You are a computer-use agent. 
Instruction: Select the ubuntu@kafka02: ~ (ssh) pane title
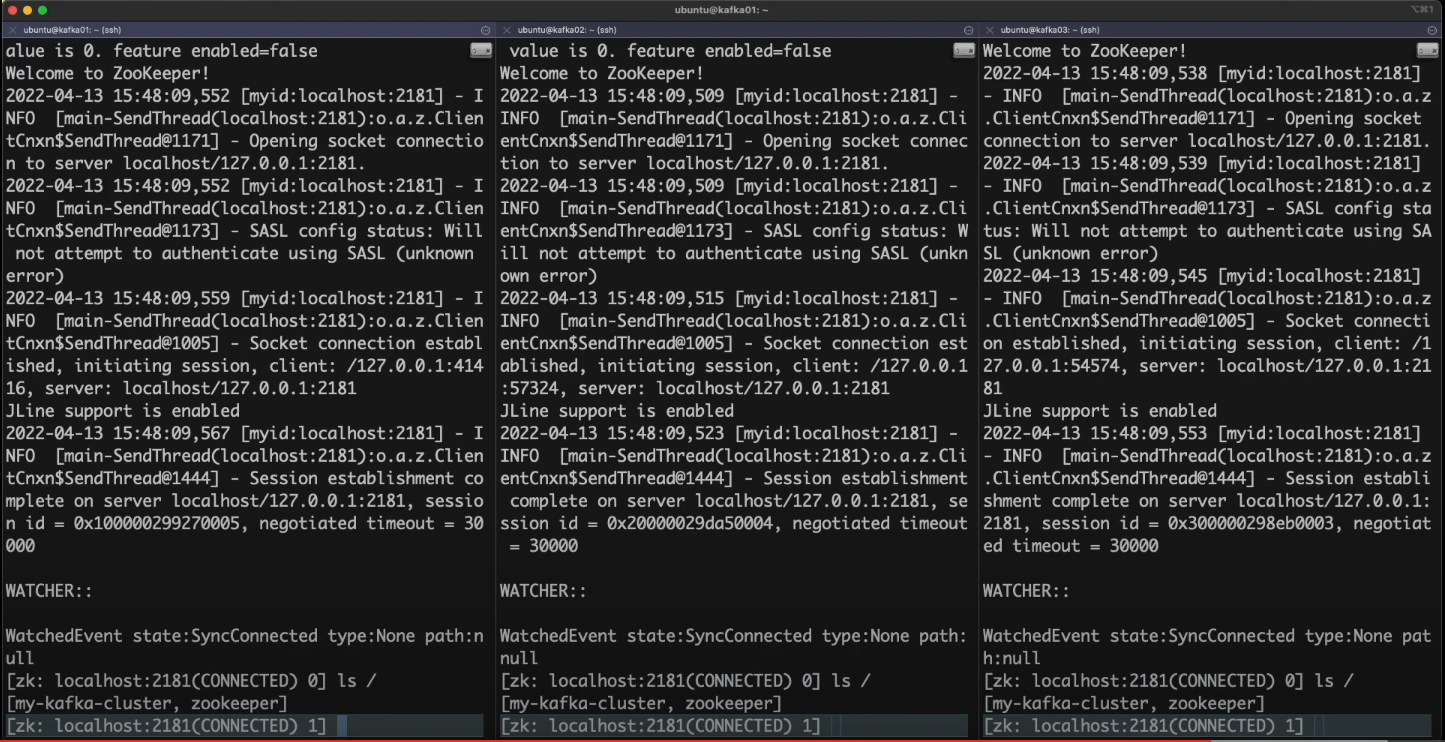tap(567, 31)
